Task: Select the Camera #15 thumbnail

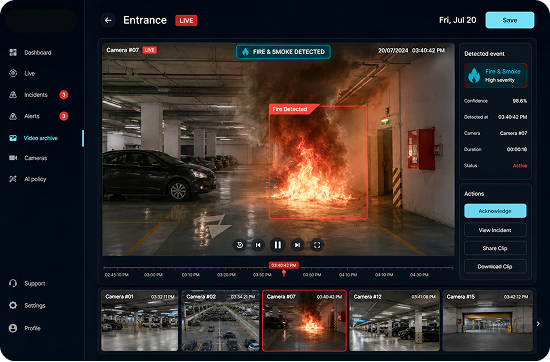Action: click(x=488, y=321)
